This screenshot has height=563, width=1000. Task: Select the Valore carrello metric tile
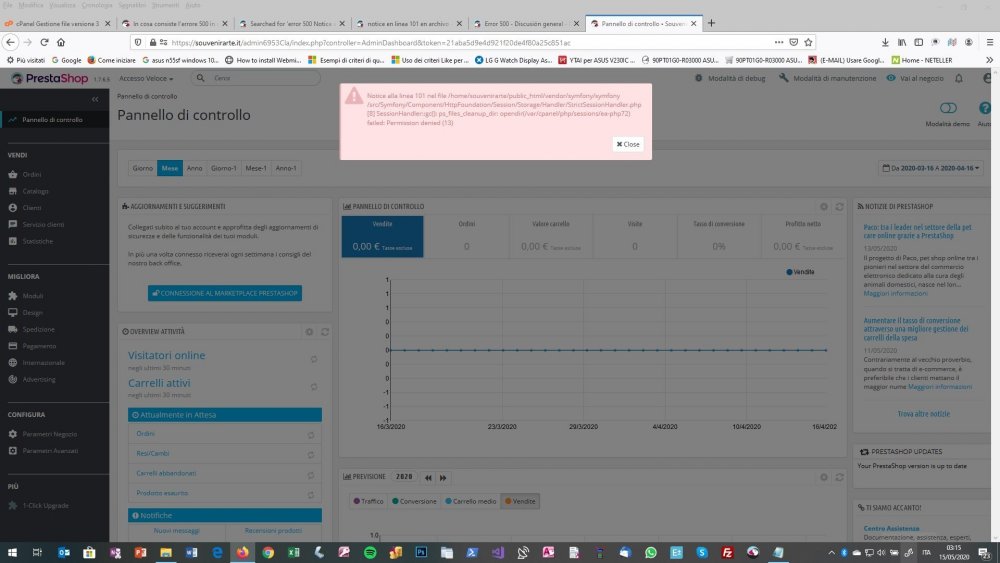(x=550, y=237)
